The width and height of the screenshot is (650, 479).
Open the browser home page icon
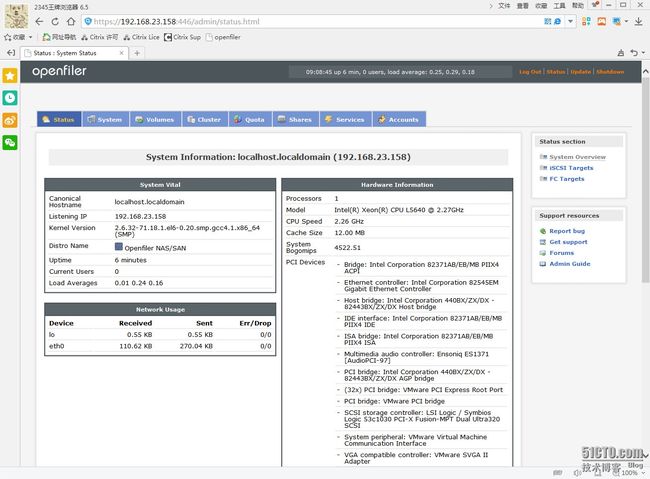click(71, 22)
